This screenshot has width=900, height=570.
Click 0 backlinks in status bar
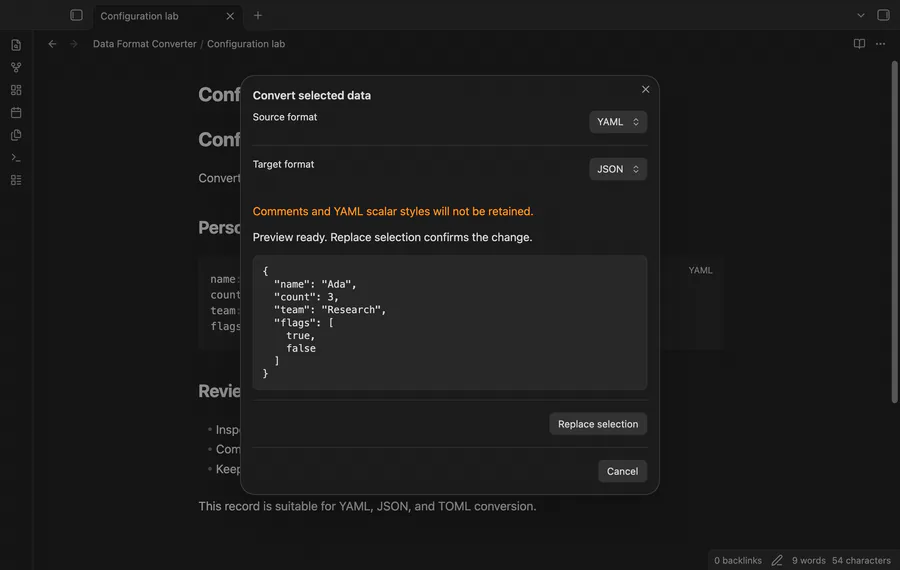738,560
